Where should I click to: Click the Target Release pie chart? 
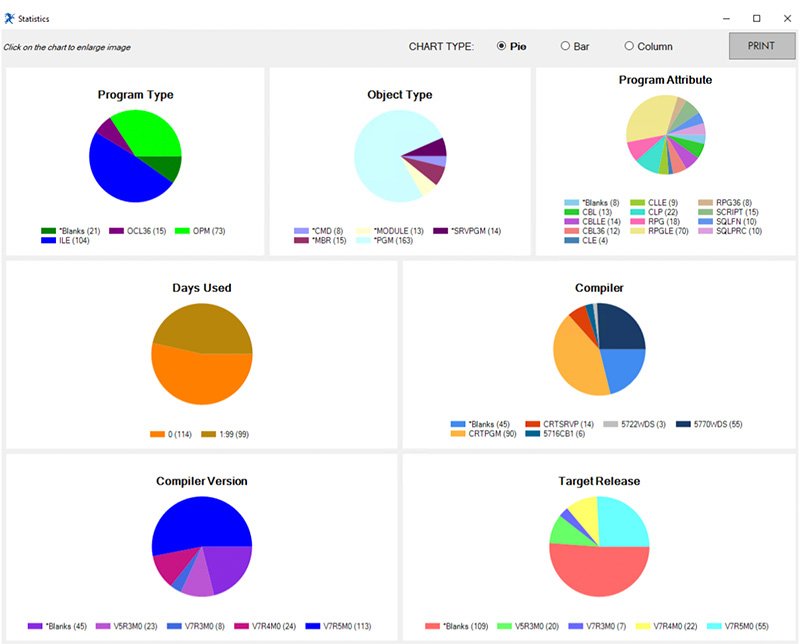(599, 546)
